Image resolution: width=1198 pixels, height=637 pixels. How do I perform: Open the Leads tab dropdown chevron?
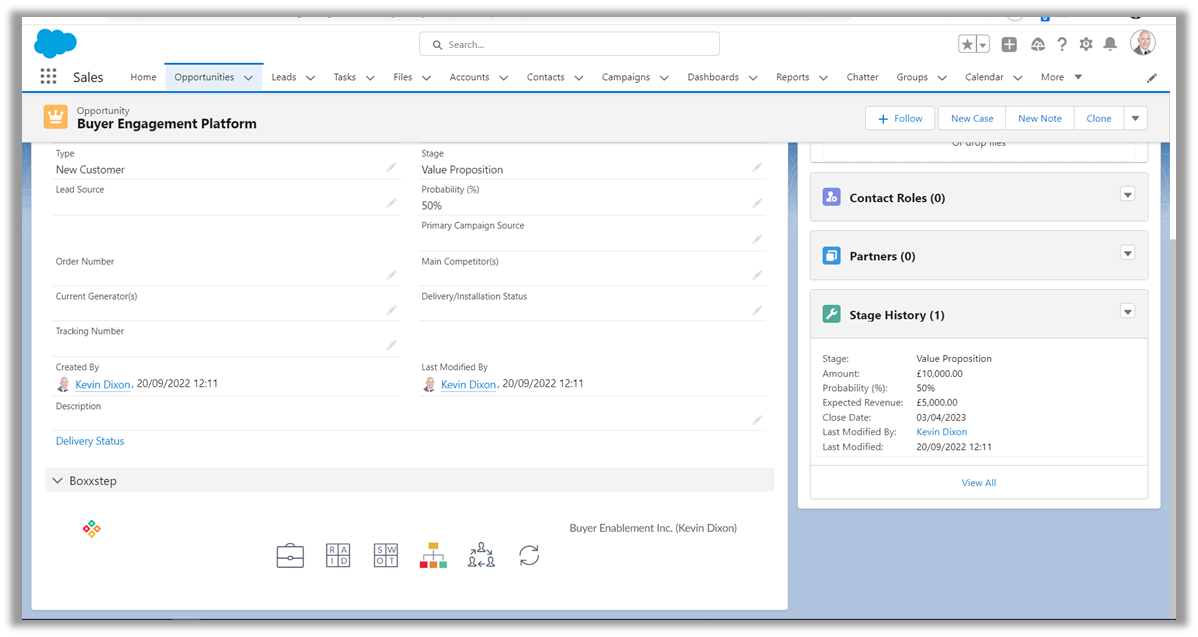pyautogui.click(x=310, y=78)
